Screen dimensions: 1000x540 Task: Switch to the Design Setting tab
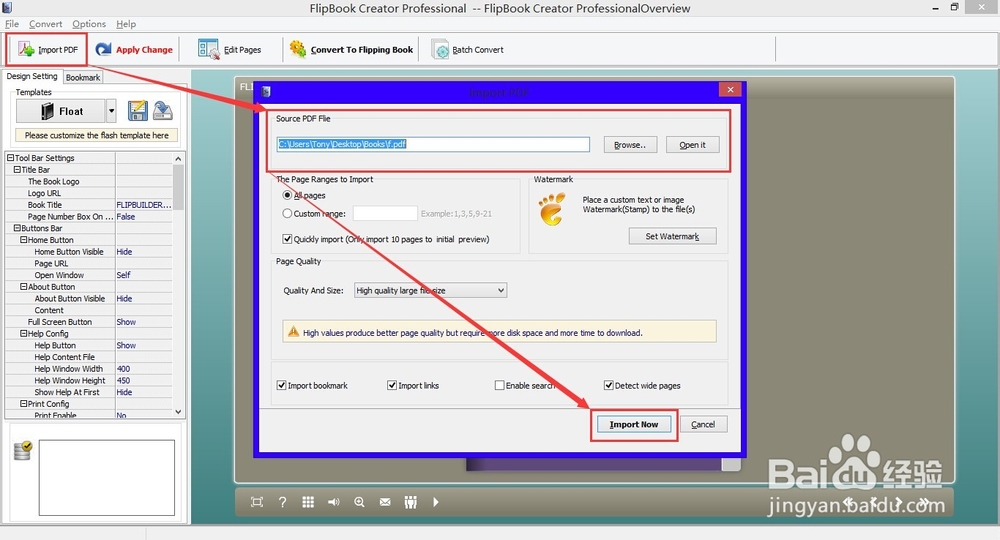[x=32, y=76]
